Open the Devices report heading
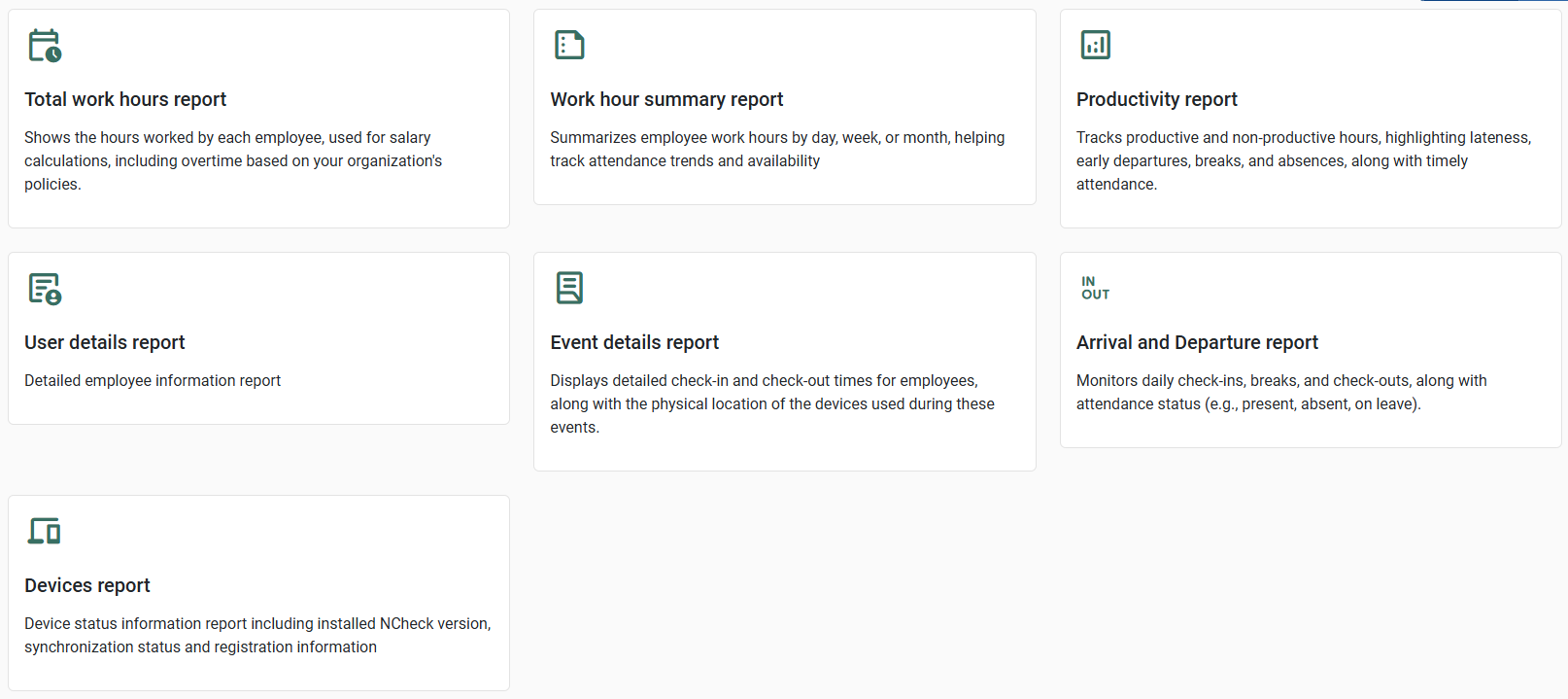 point(87,585)
